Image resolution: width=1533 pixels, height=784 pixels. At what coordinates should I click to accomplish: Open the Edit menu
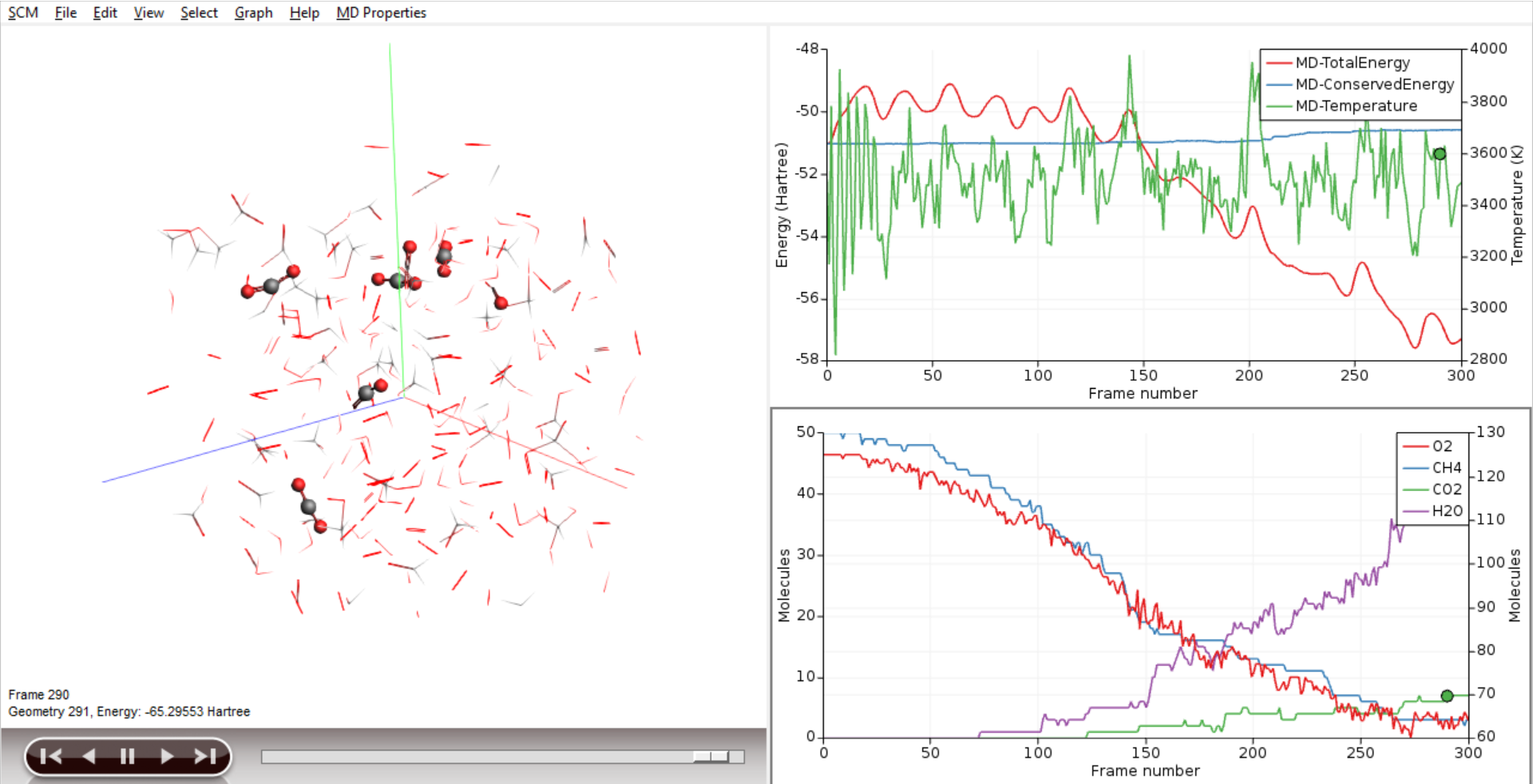105,13
